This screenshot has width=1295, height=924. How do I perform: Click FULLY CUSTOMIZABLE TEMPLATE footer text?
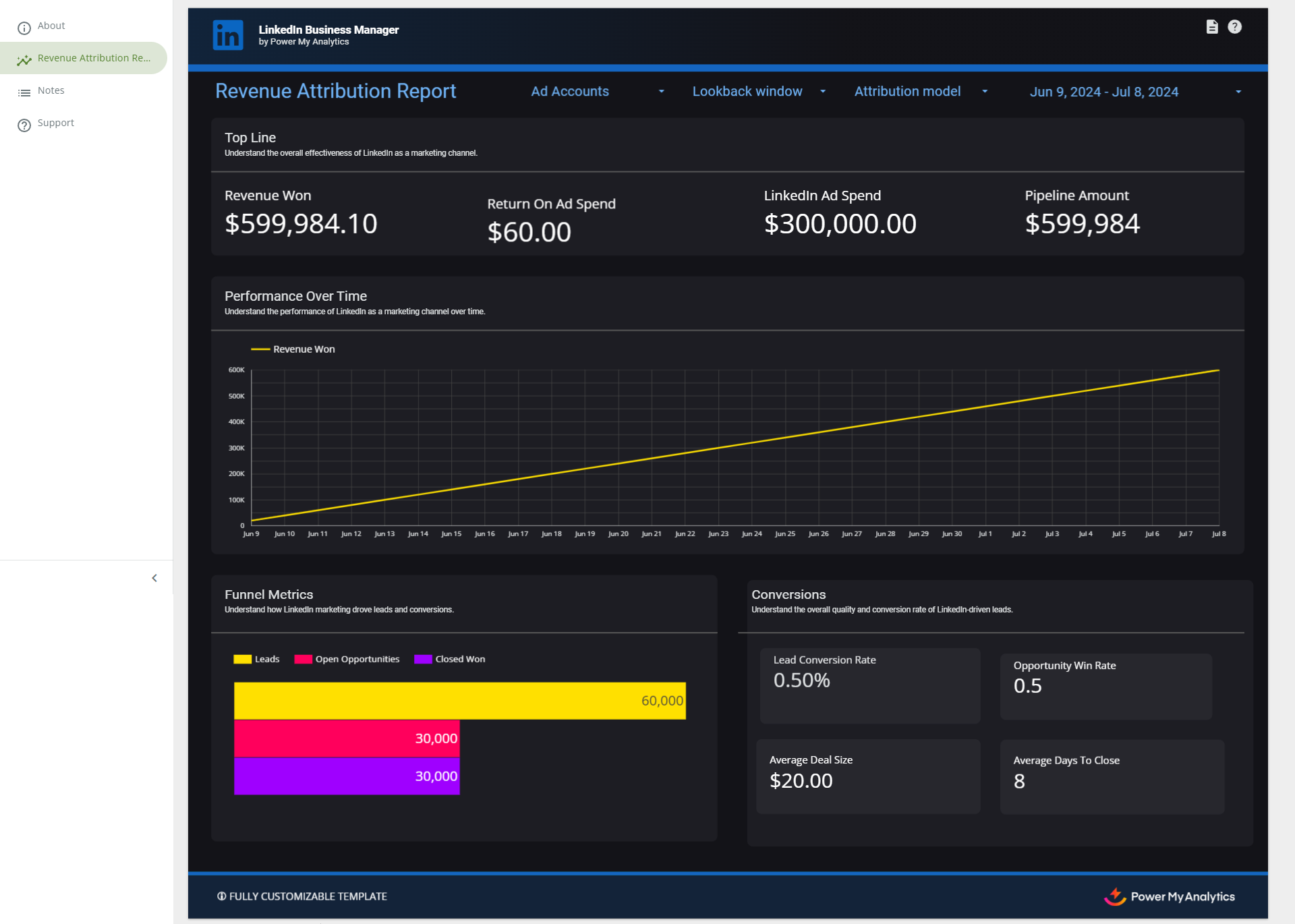point(308,896)
